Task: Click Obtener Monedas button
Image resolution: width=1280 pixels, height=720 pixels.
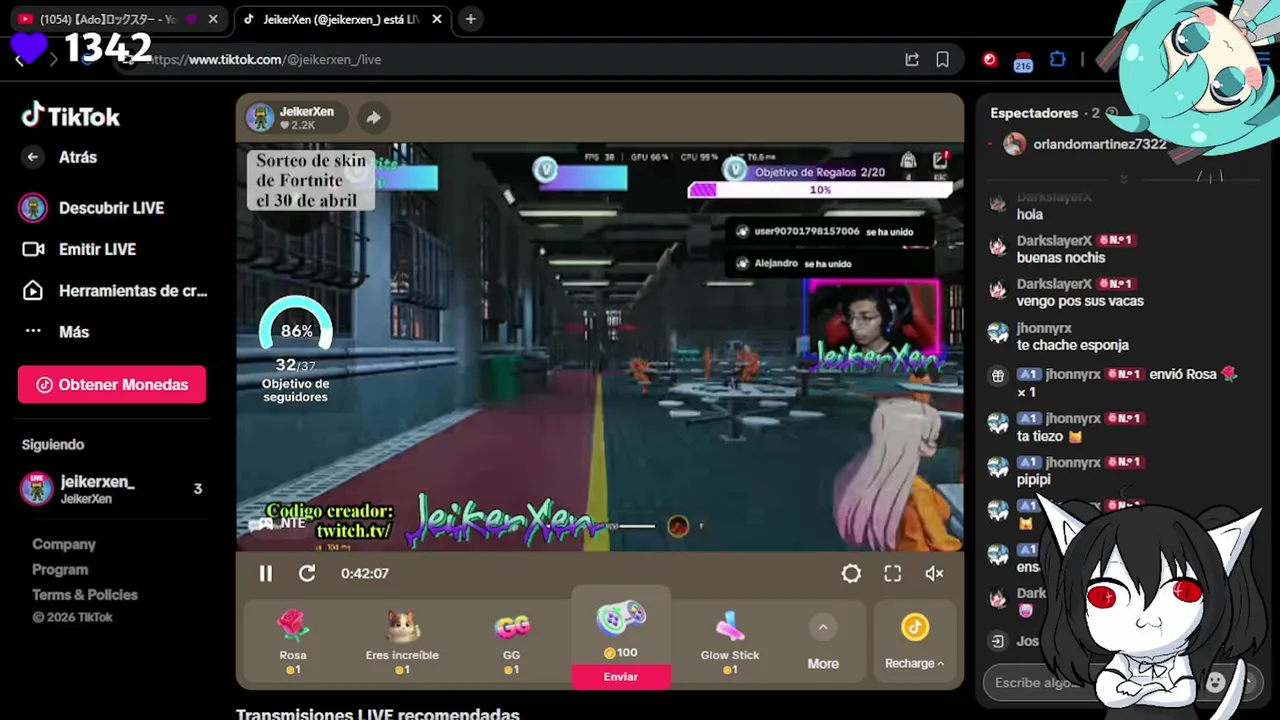Action: click(112, 384)
